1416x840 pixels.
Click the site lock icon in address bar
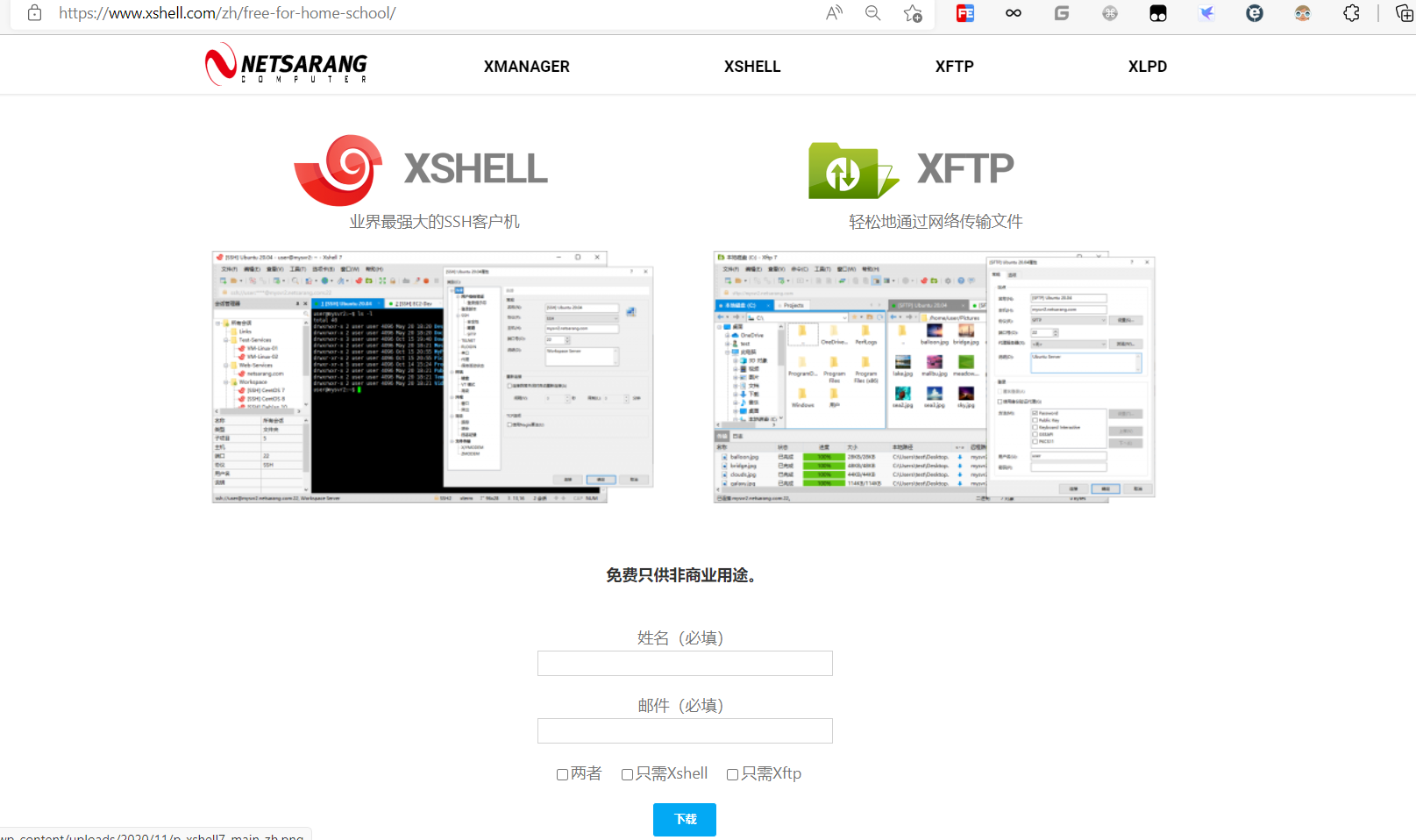34,13
